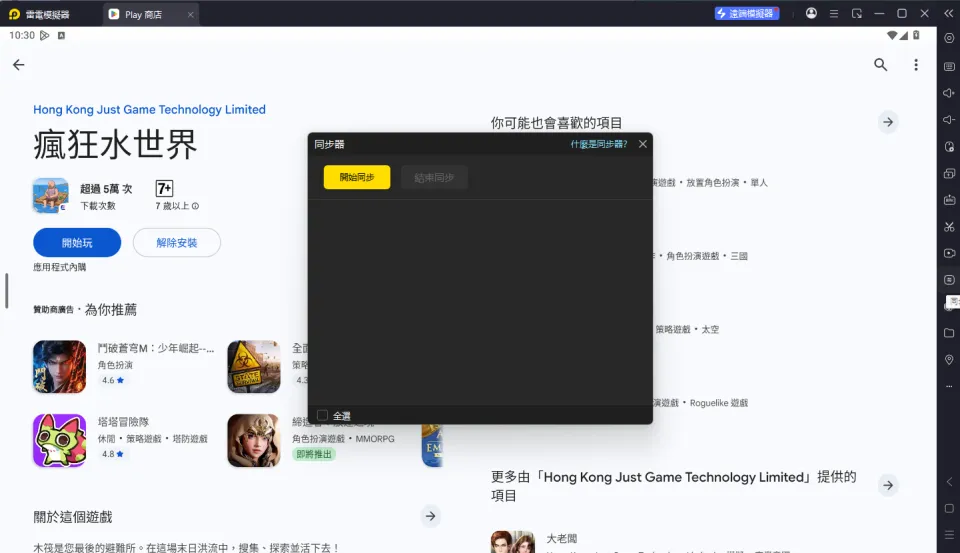Close the 同步器 dialog
The height and width of the screenshot is (553, 960).
tap(643, 144)
